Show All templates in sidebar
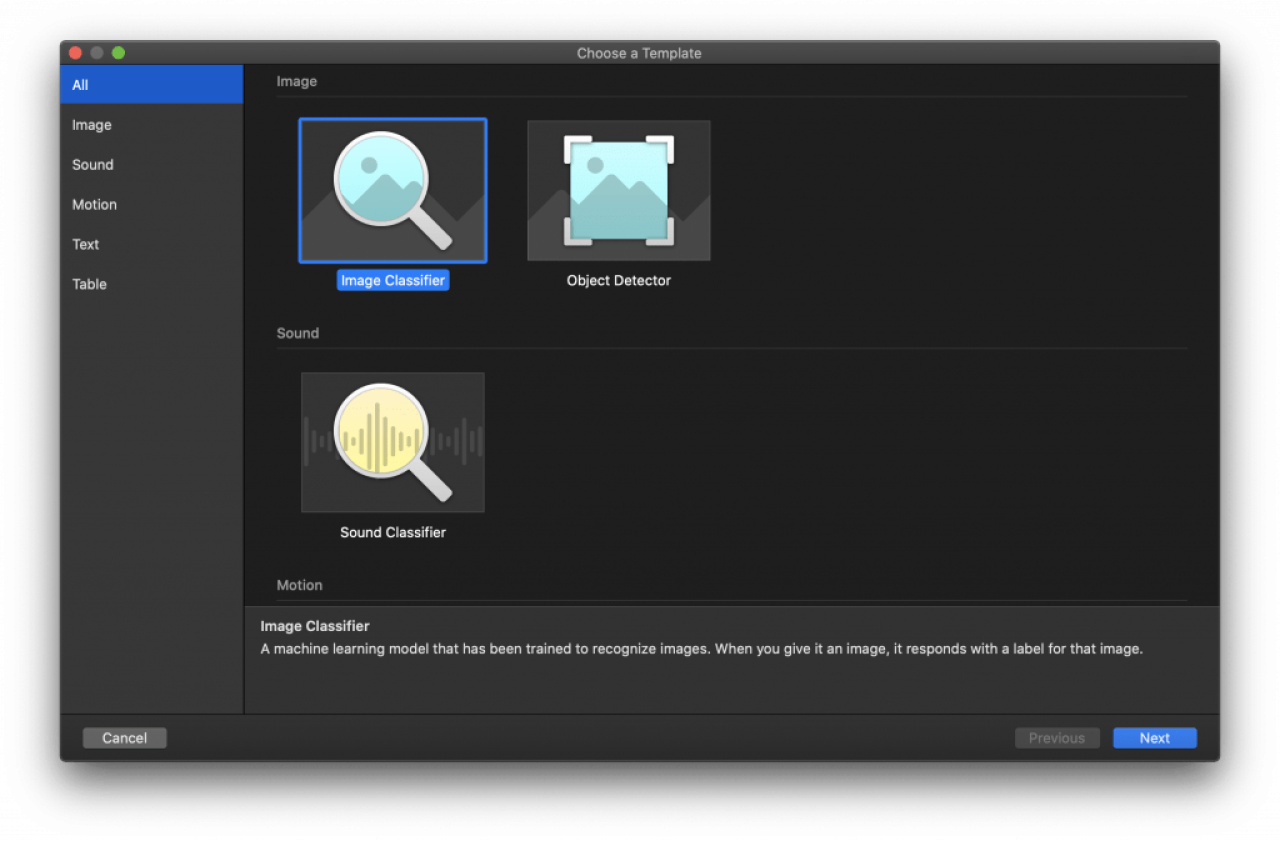 (152, 85)
